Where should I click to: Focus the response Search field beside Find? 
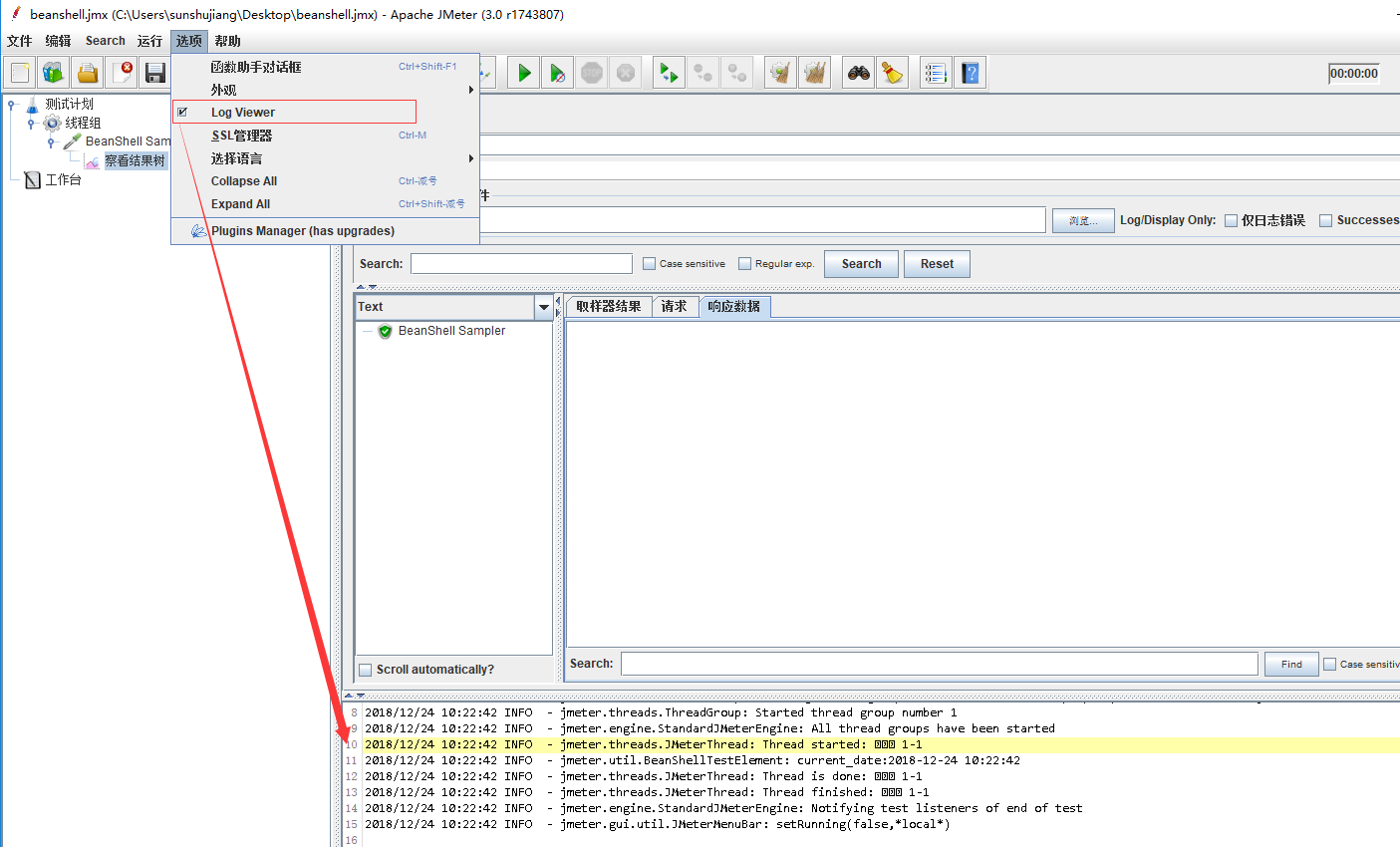(x=940, y=664)
